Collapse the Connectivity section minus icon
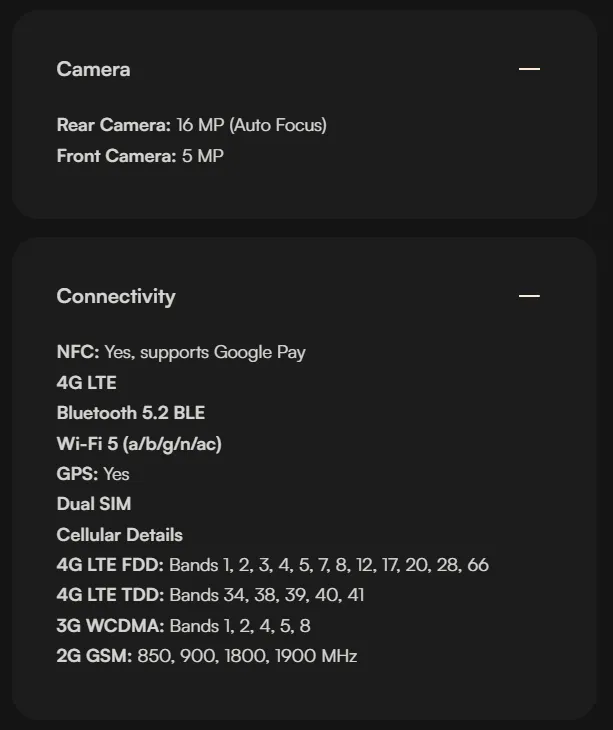 pyautogui.click(x=529, y=296)
